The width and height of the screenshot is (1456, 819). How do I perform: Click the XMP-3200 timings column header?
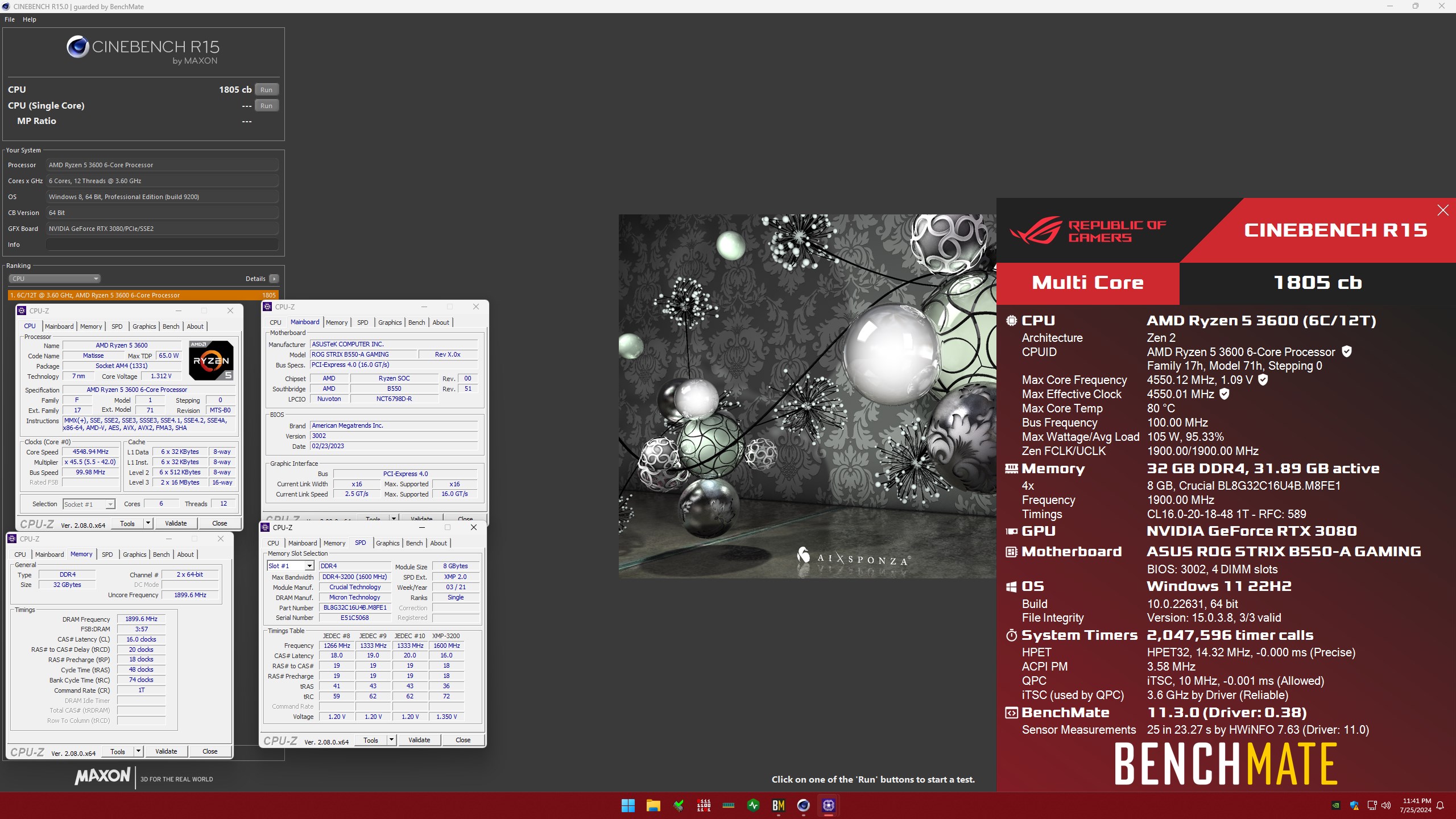(x=446, y=636)
